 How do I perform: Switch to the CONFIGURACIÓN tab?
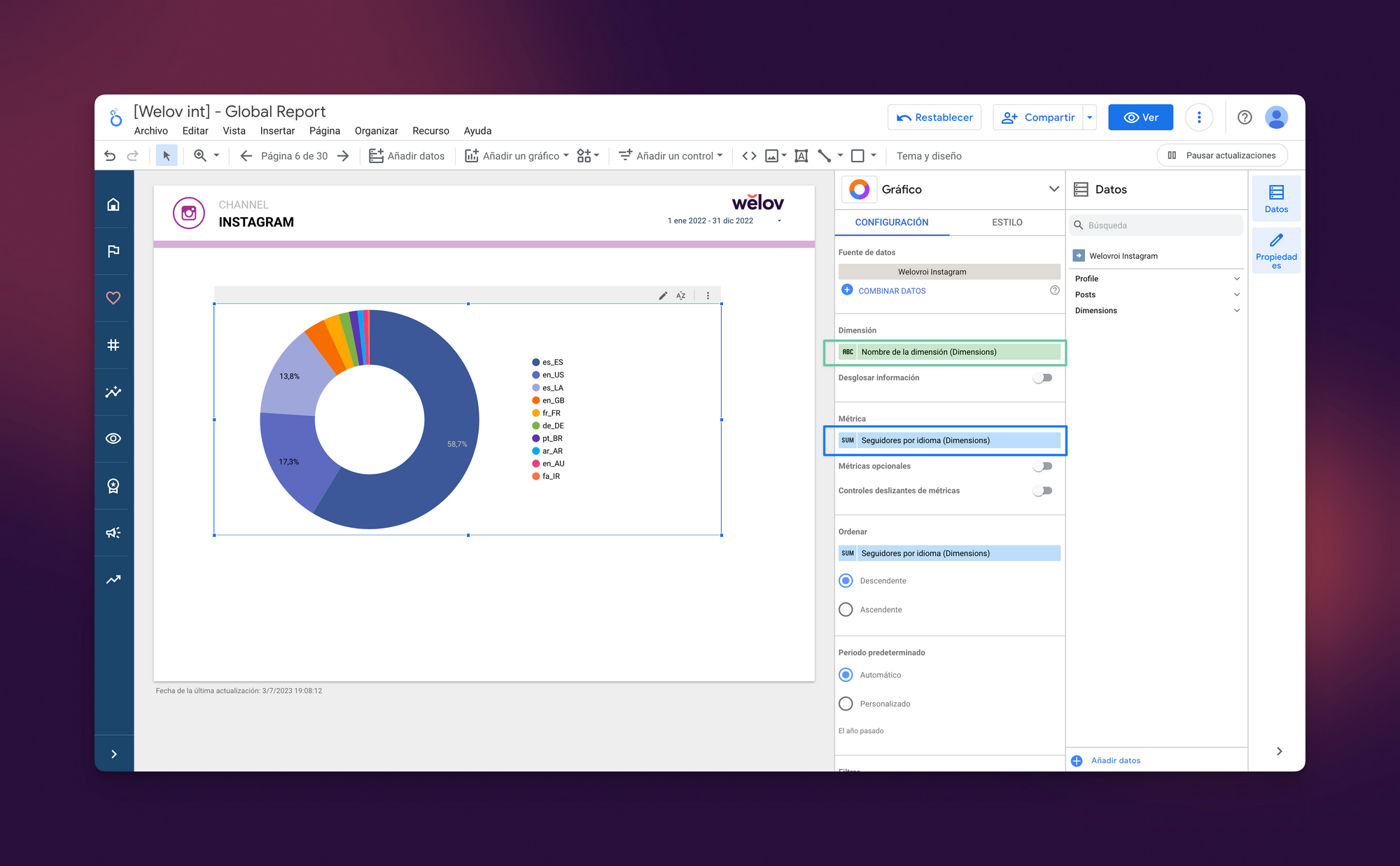click(x=892, y=223)
